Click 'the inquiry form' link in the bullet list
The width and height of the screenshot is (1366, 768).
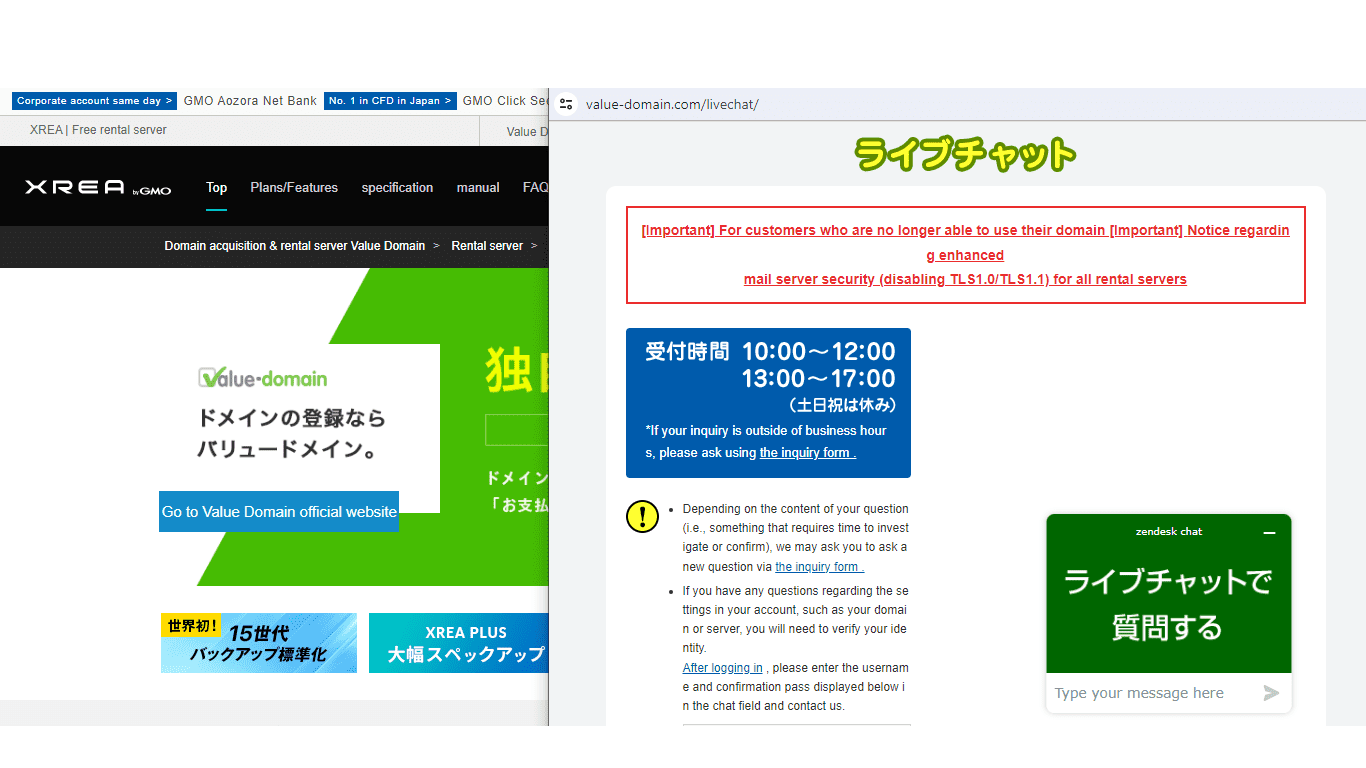click(x=820, y=567)
